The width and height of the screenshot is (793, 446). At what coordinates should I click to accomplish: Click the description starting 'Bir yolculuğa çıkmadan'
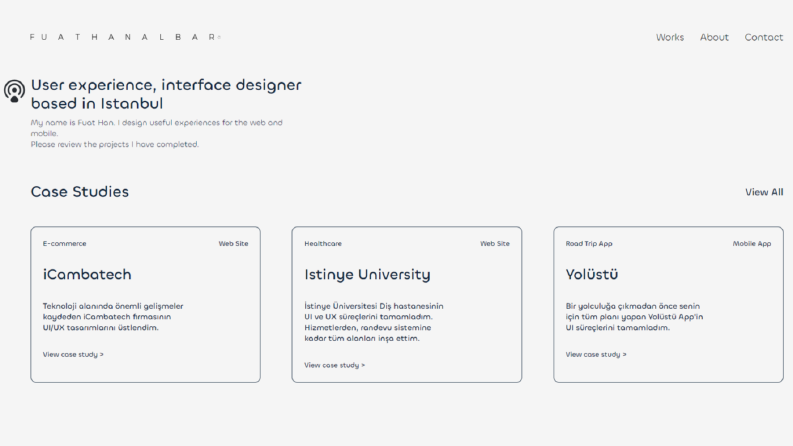(x=634, y=317)
